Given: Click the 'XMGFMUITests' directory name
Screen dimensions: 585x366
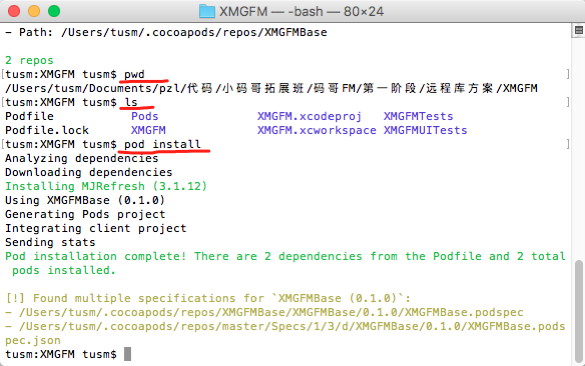Looking at the screenshot, I should (425, 130).
